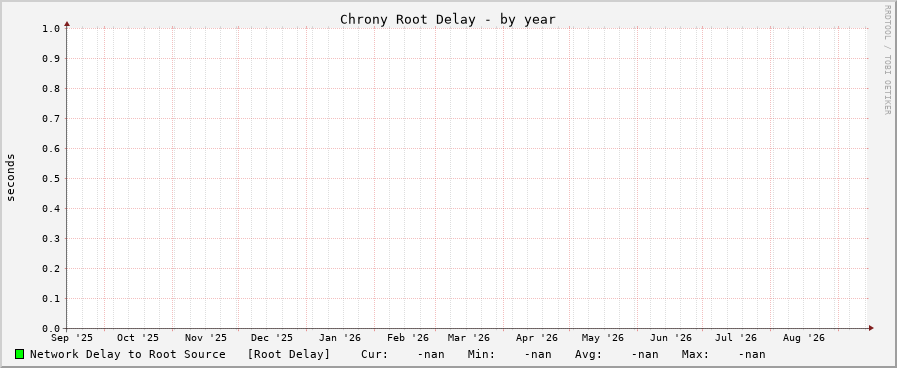Click the -nan value after Max:

[x=752, y=354]
